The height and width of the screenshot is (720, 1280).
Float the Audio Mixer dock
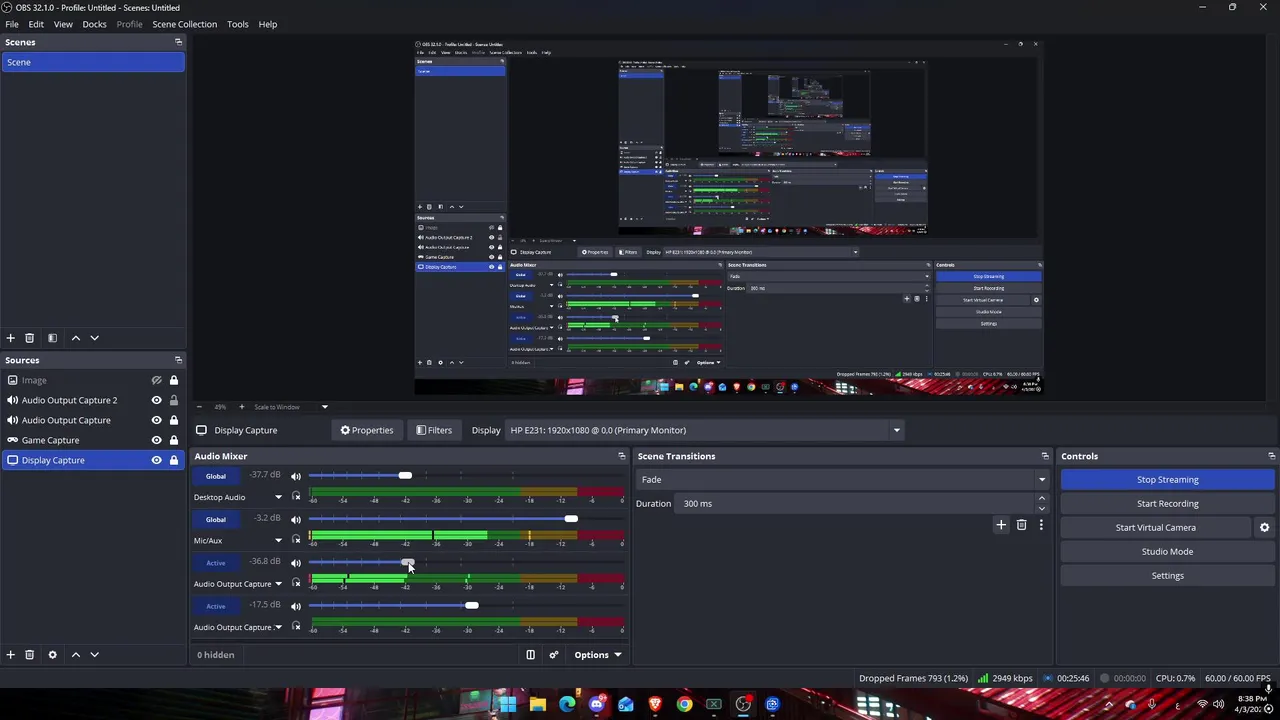point(621,456)
